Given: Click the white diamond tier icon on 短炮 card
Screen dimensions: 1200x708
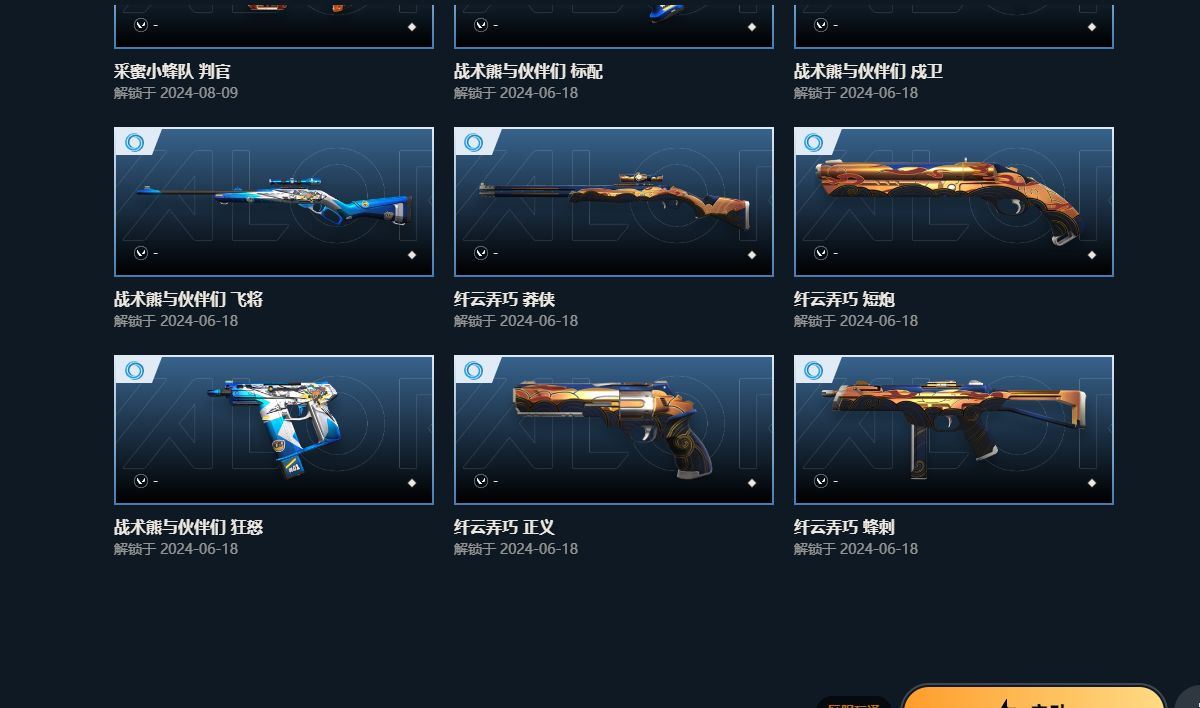Looking at the screenshot, I should [1092, 255].
